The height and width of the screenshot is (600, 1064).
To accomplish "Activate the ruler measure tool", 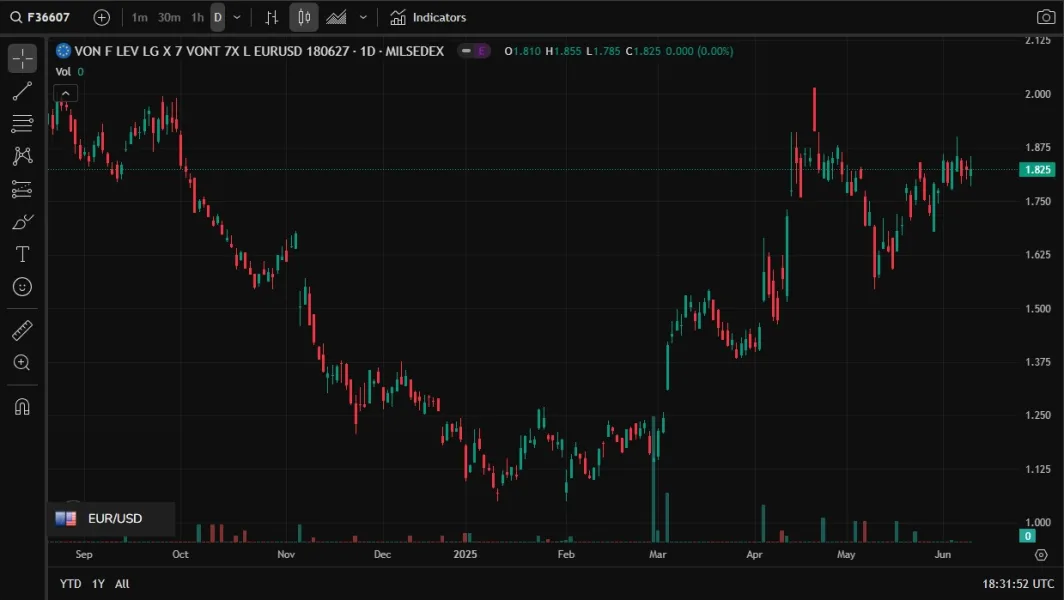I will tap(22, 330).
